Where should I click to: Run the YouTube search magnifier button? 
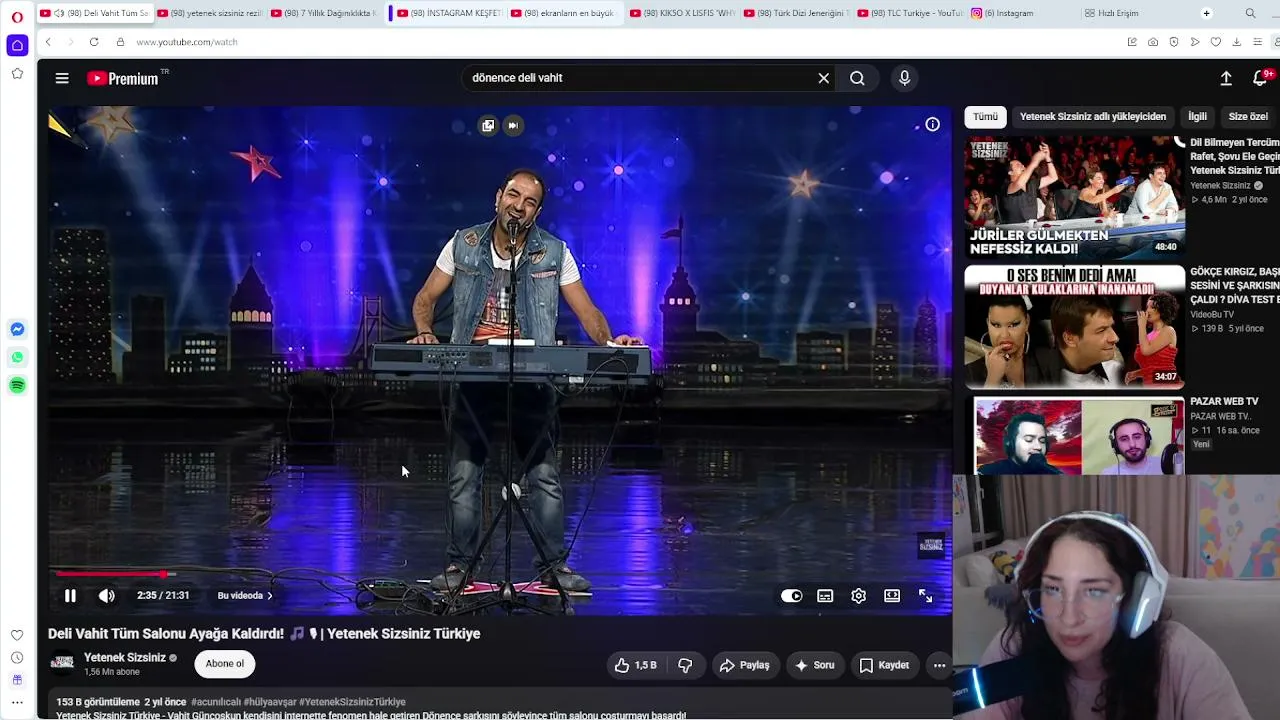pyautogui.click(x=857, y=78)
